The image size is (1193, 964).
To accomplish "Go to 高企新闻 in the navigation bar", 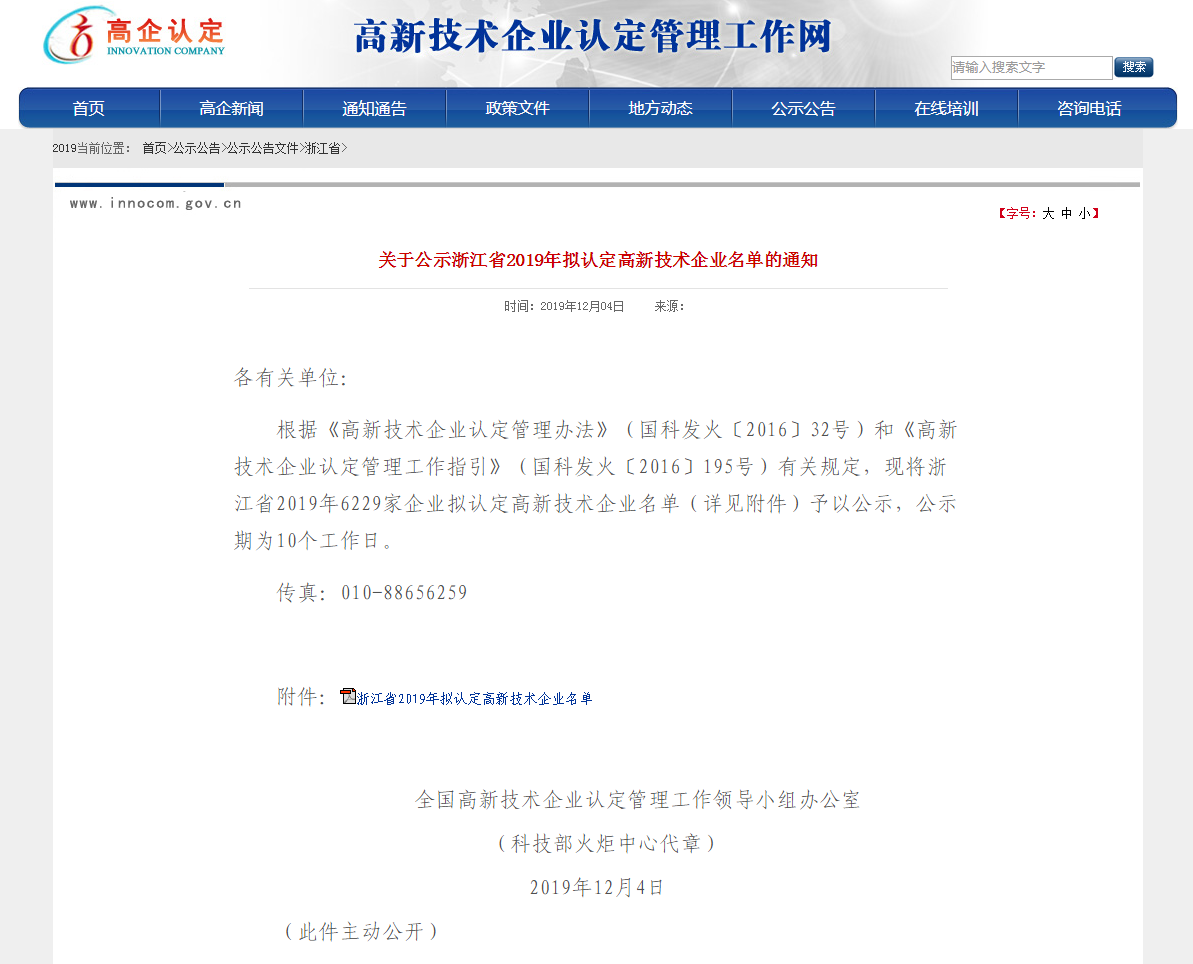I will point(231,109).
